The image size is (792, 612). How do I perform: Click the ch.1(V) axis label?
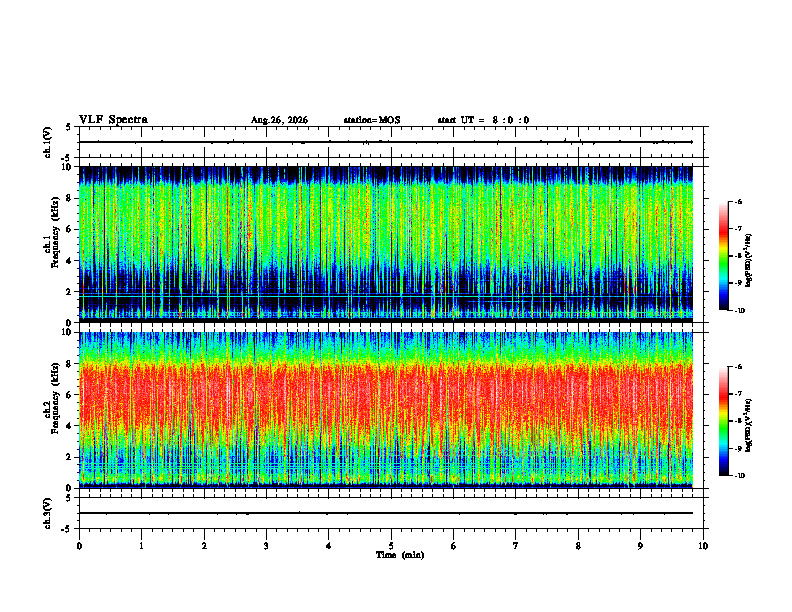(x=48, y=142)
